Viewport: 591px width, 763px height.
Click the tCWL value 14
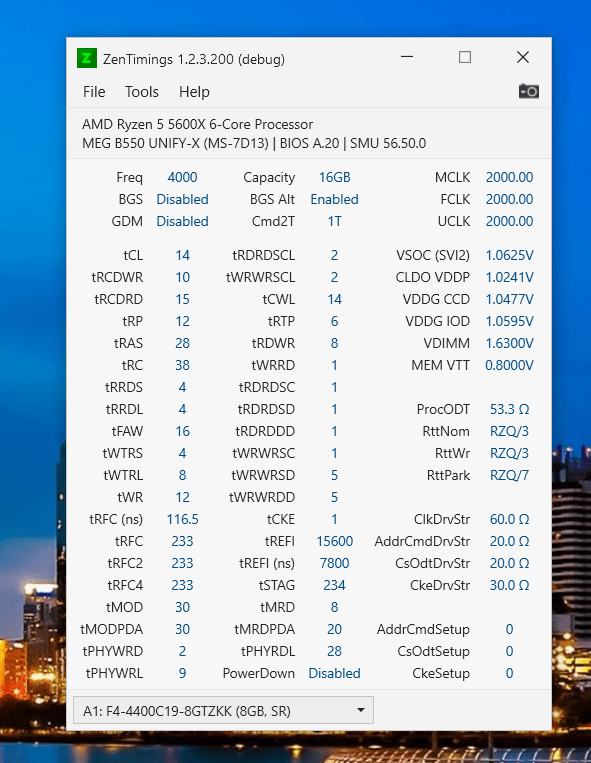click(334, 299)
